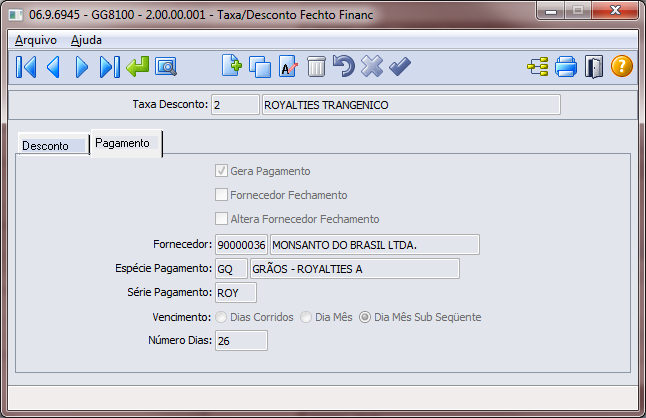Maximize the window
Viewport: 646px width, 418px height.
tap(578, 11)
